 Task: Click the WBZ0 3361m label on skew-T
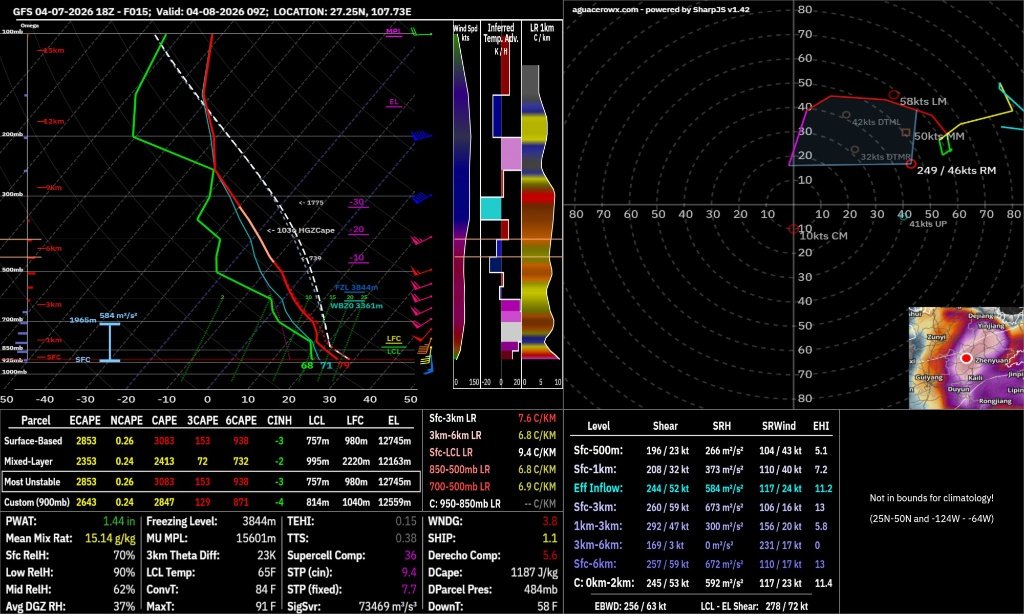pyautogui.click(x=357, y=305)
